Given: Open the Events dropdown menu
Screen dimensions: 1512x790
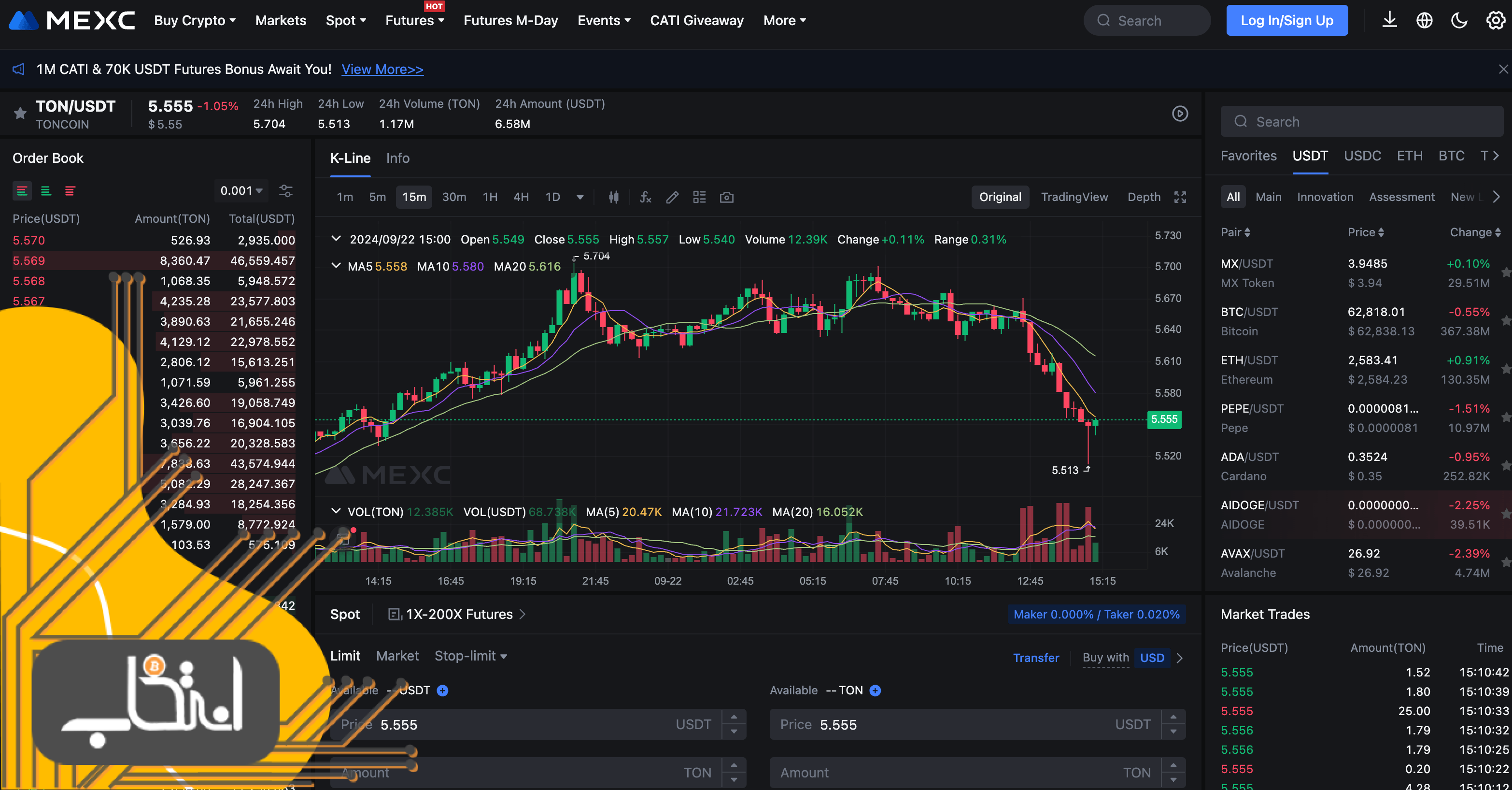Looking at the screenshot, I should tap(604, 21).
